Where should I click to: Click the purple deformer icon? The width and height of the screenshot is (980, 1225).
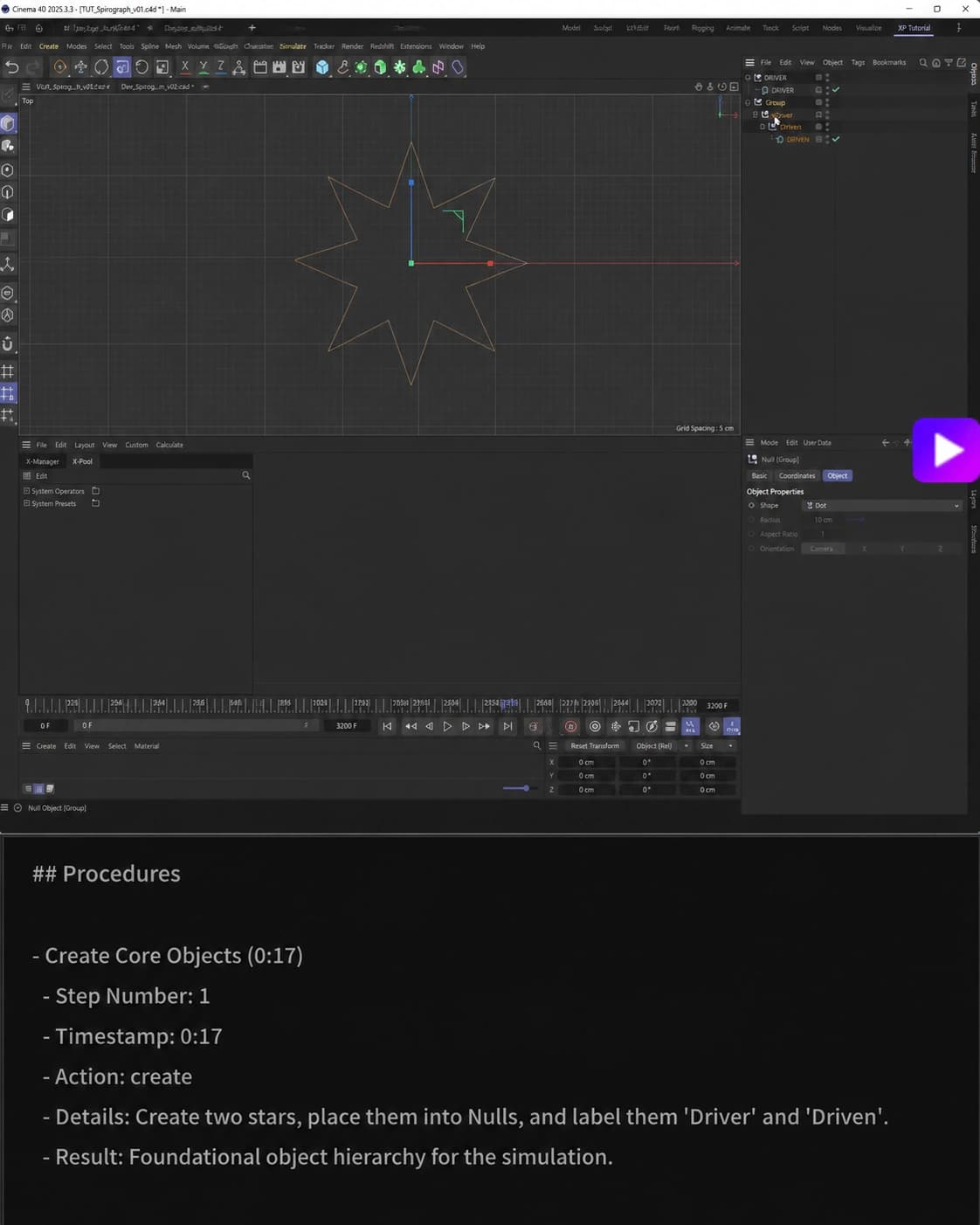coord(438,67)
